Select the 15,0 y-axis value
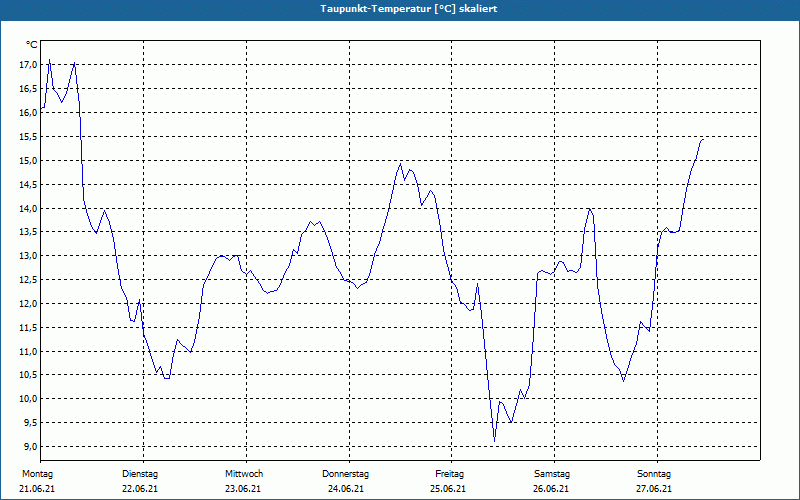800x500 pixels. coord(29,160)
